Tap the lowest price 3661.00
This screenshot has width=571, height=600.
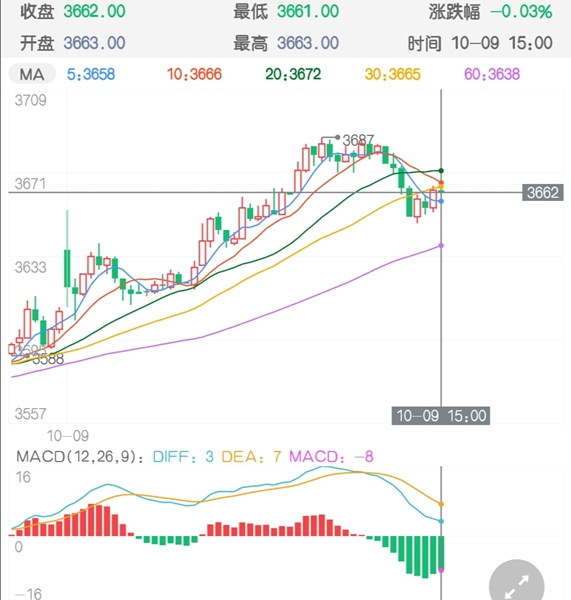click(x=308, y=11)
